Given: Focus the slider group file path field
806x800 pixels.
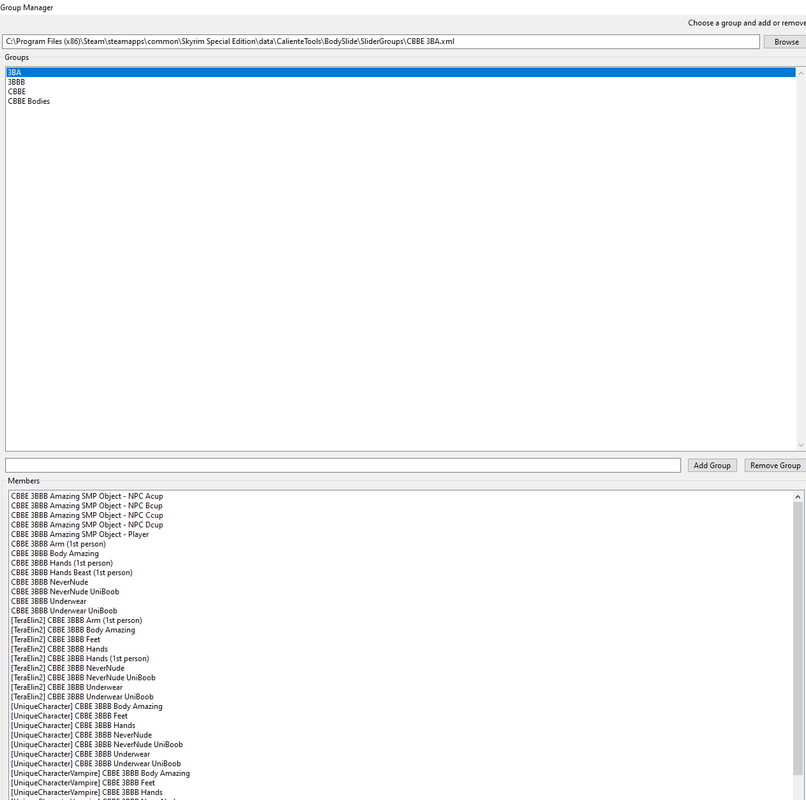Looking at the screenshot, I should click(381, 42).
